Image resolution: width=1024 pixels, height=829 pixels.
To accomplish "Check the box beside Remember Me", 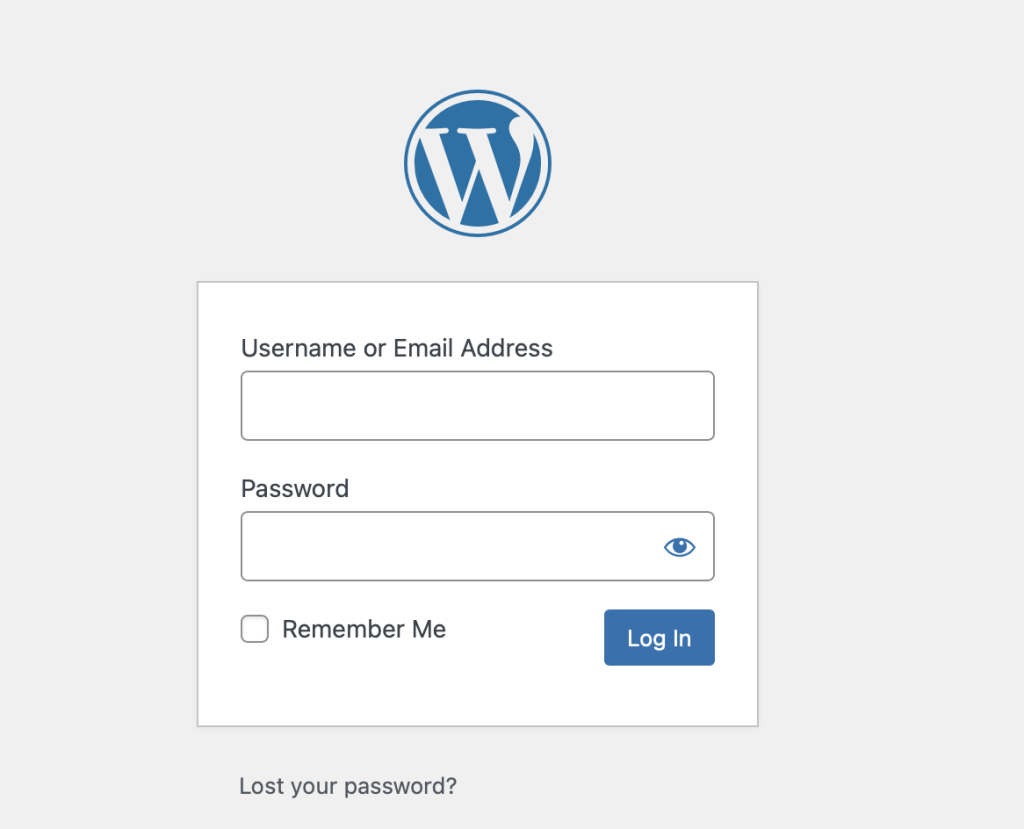I will 255,629.
